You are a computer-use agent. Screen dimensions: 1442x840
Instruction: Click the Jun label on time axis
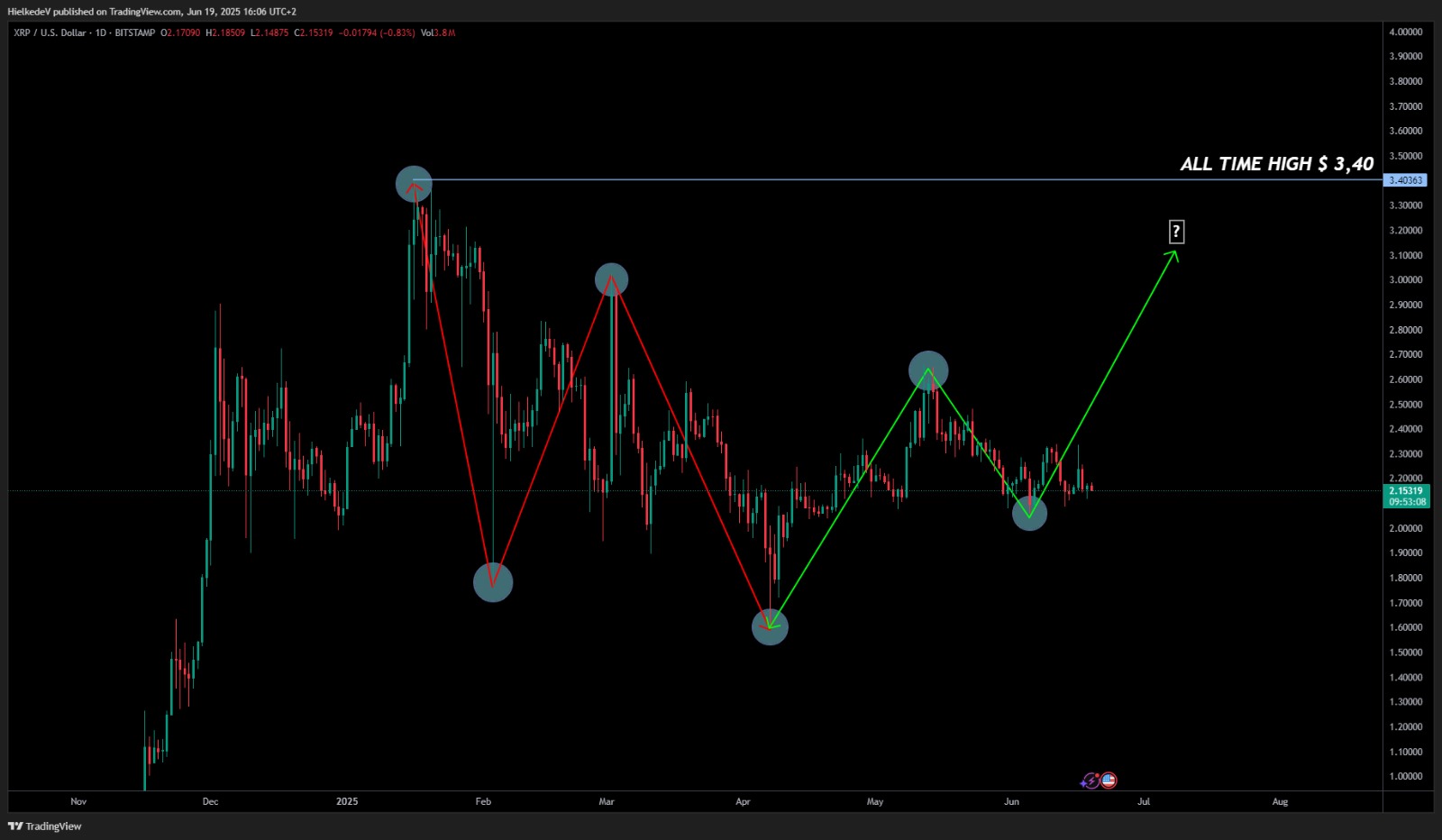click(1011, 801)
